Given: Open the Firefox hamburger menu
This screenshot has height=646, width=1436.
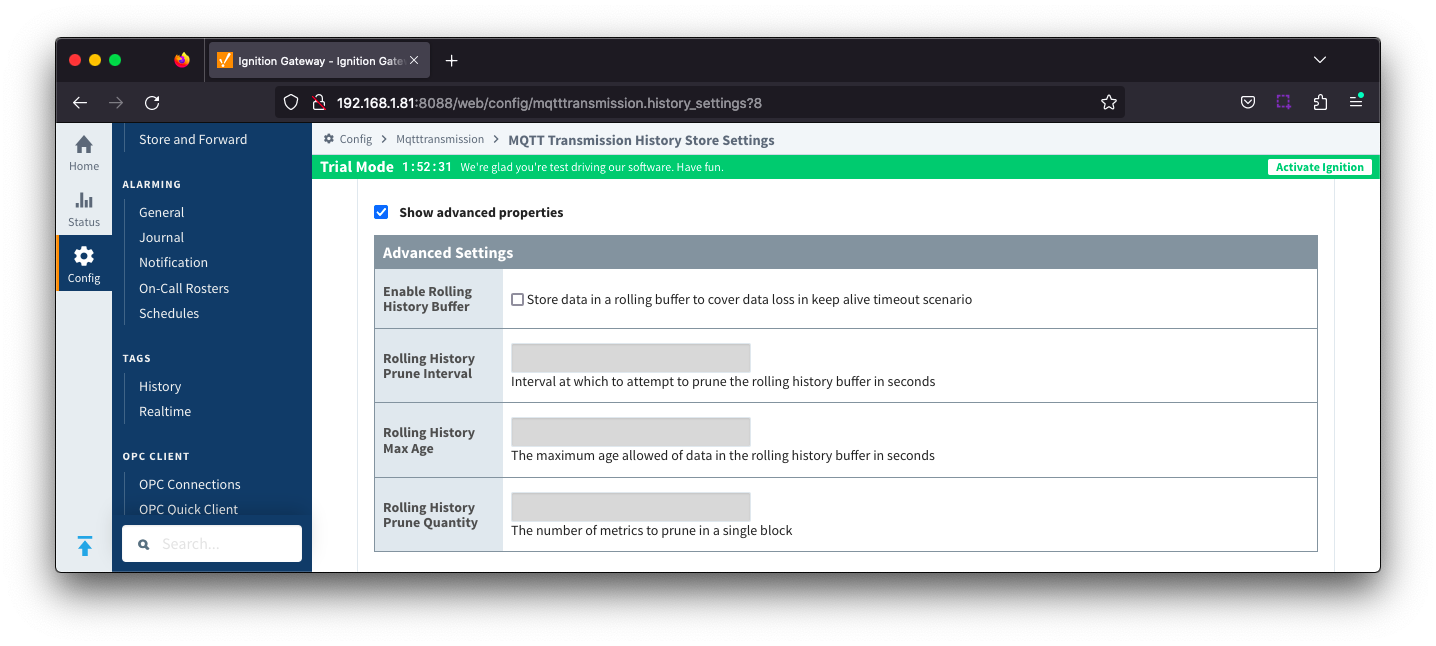Looking at the screenshot, I should pos(1356,102).
